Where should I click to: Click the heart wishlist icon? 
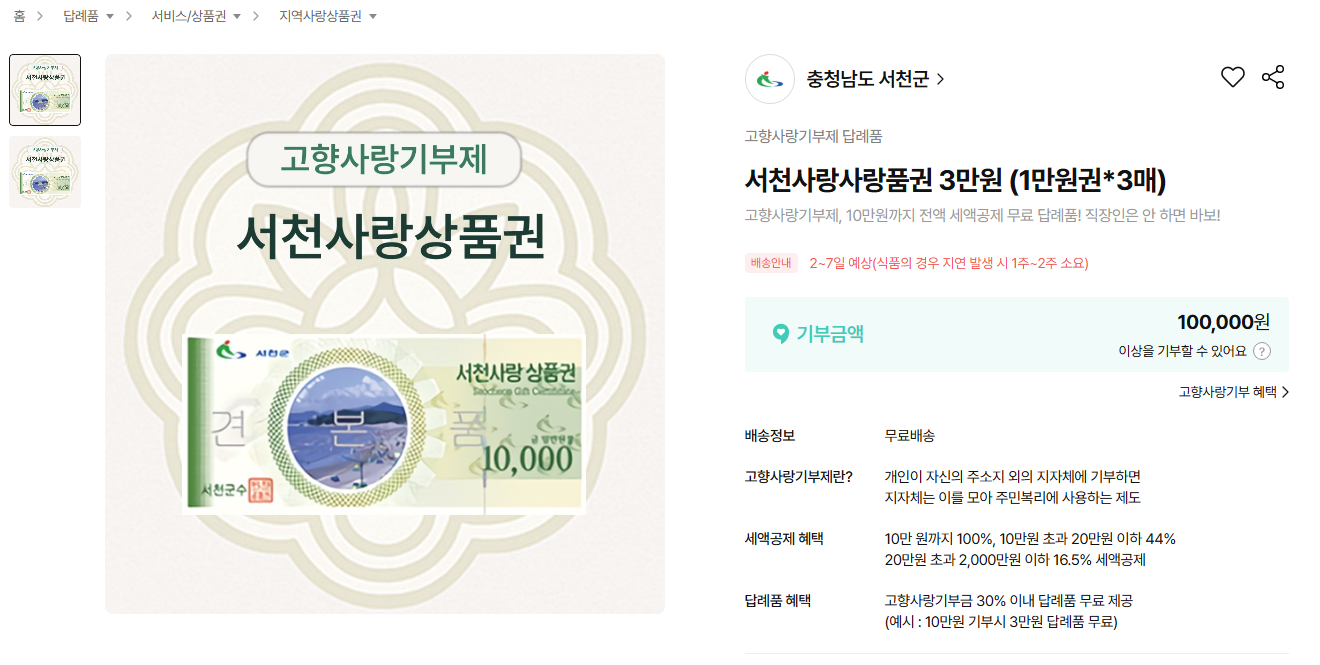click(1232, 77)
